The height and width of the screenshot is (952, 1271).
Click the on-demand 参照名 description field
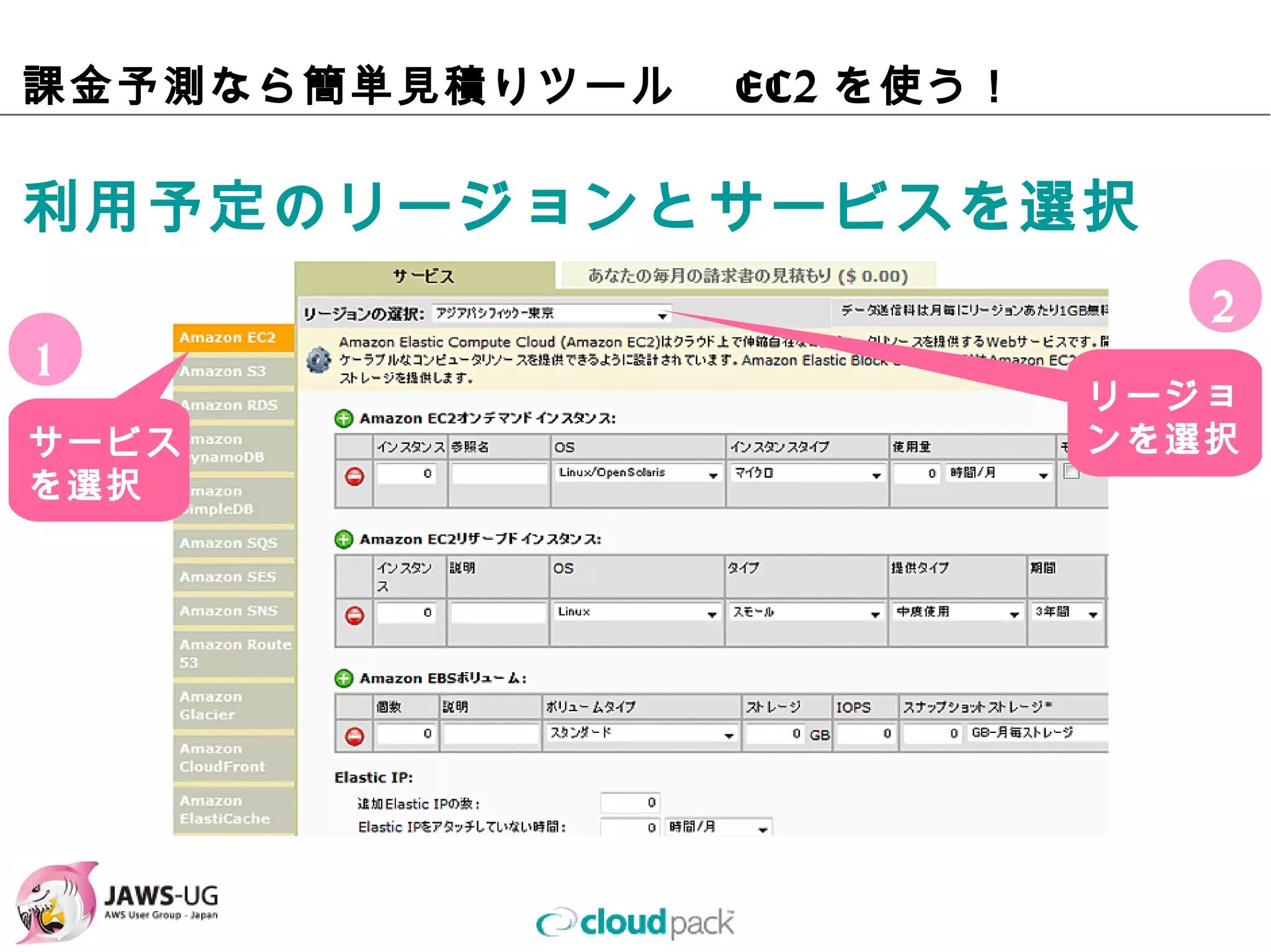[499, 474]
